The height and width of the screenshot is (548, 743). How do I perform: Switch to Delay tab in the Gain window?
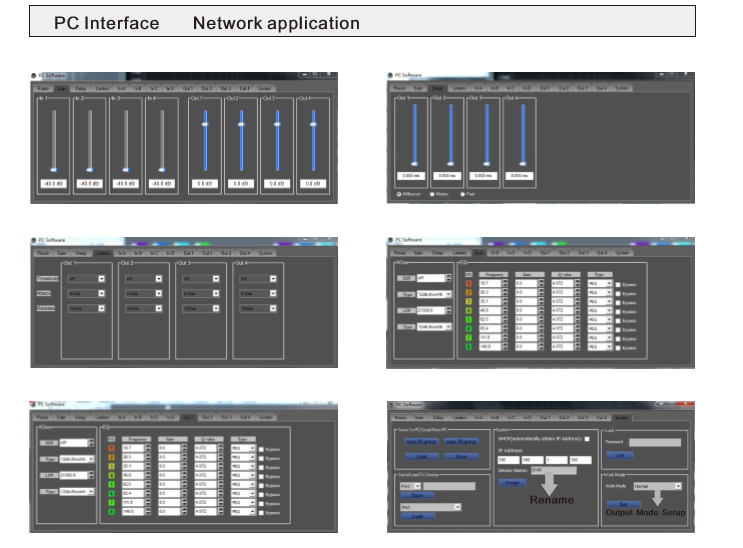[x=81, y=88]
